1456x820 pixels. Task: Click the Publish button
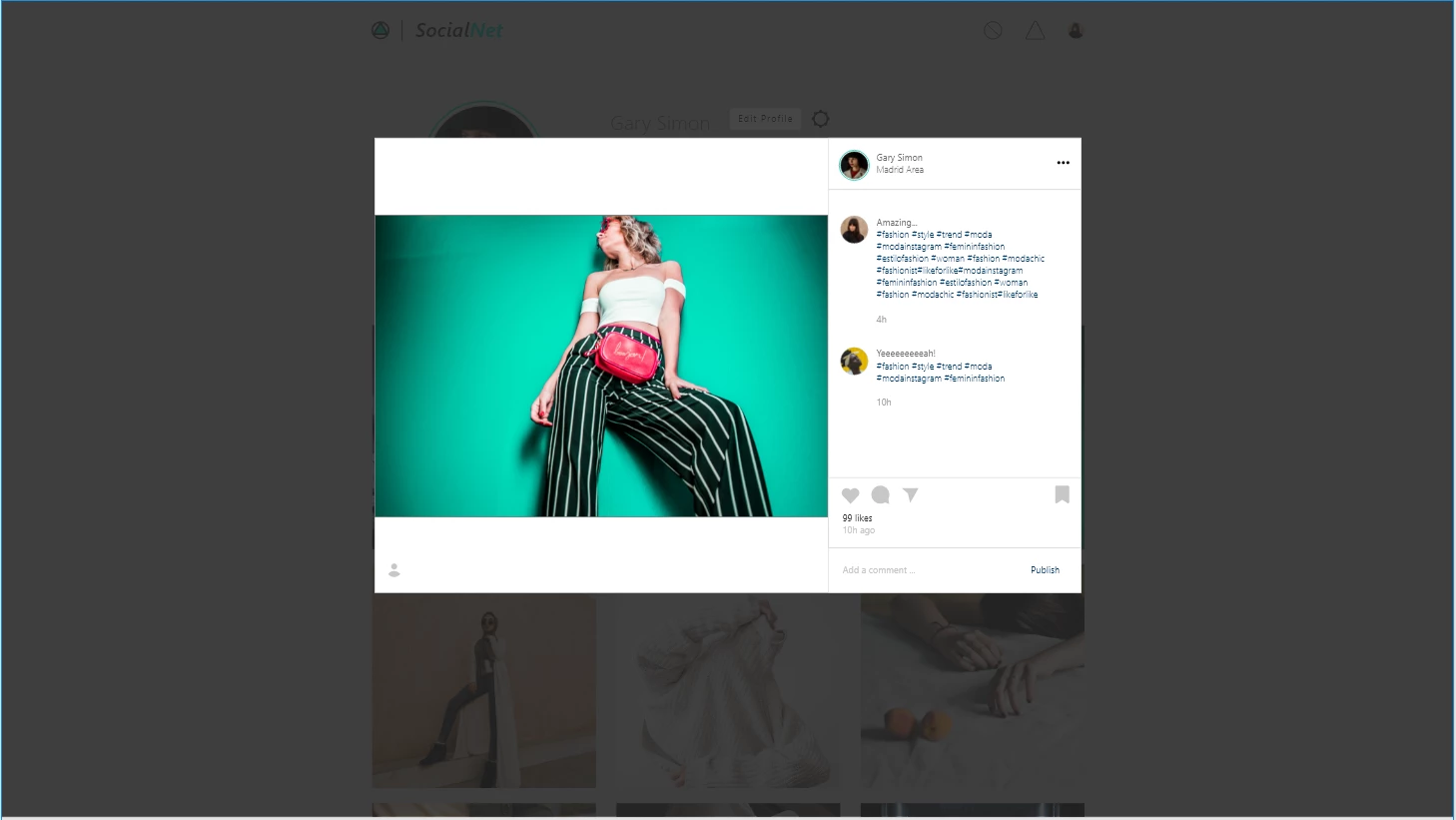click(1045, 570)
